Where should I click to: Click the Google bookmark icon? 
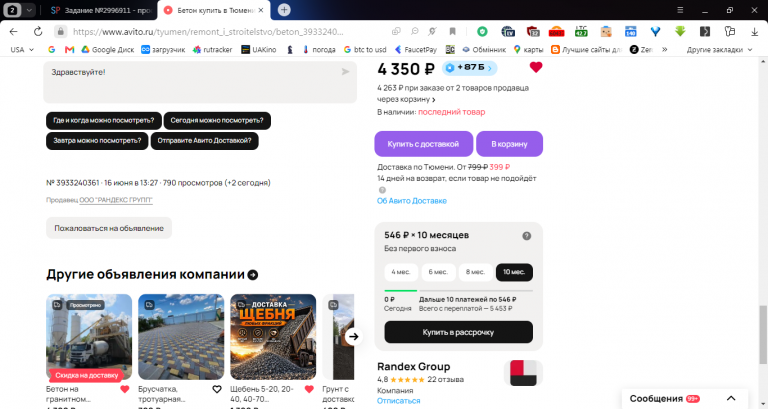pos(51,49)
